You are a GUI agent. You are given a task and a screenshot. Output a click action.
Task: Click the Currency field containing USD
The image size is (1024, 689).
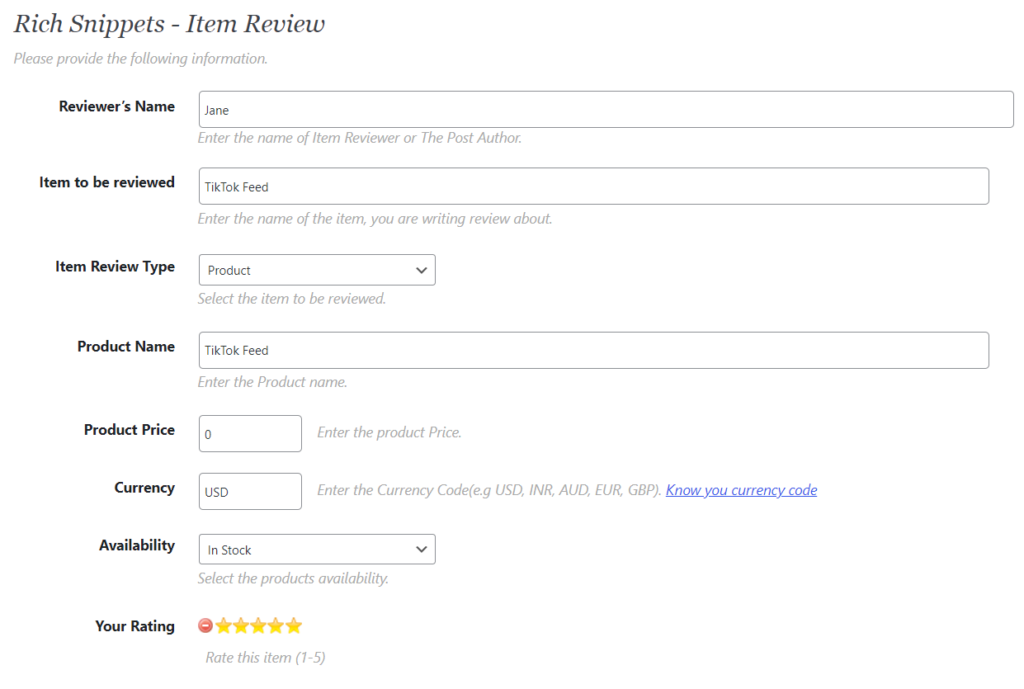[250, 491]
